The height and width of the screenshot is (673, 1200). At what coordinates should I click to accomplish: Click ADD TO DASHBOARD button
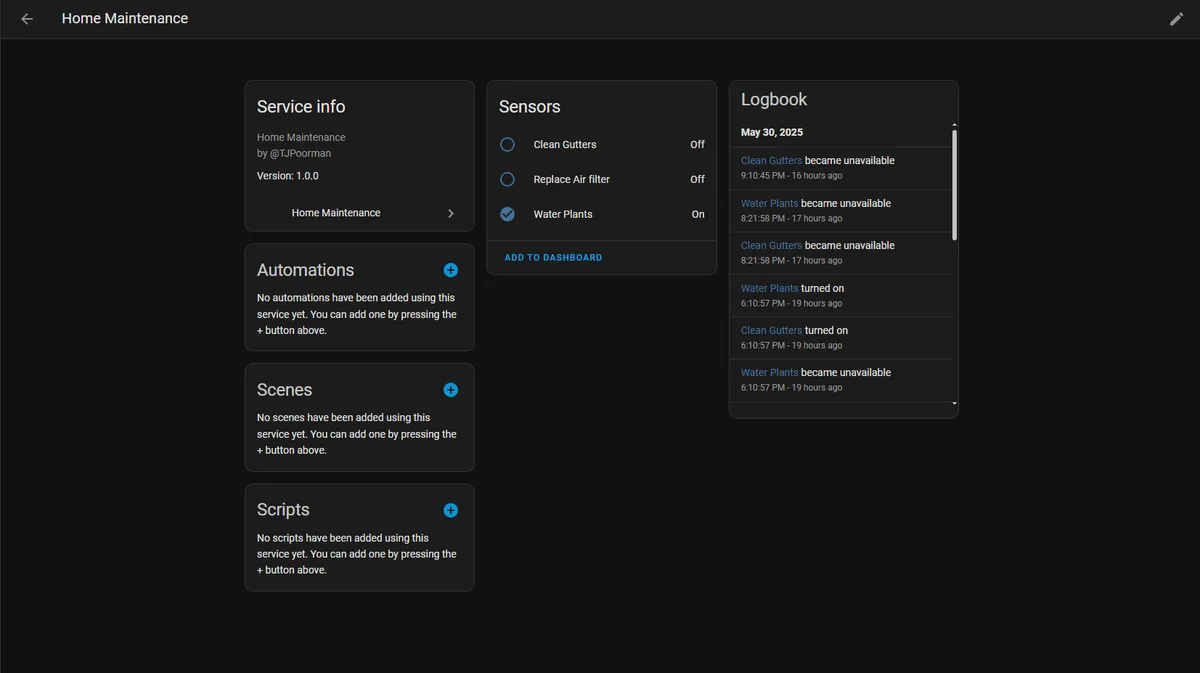553,258
